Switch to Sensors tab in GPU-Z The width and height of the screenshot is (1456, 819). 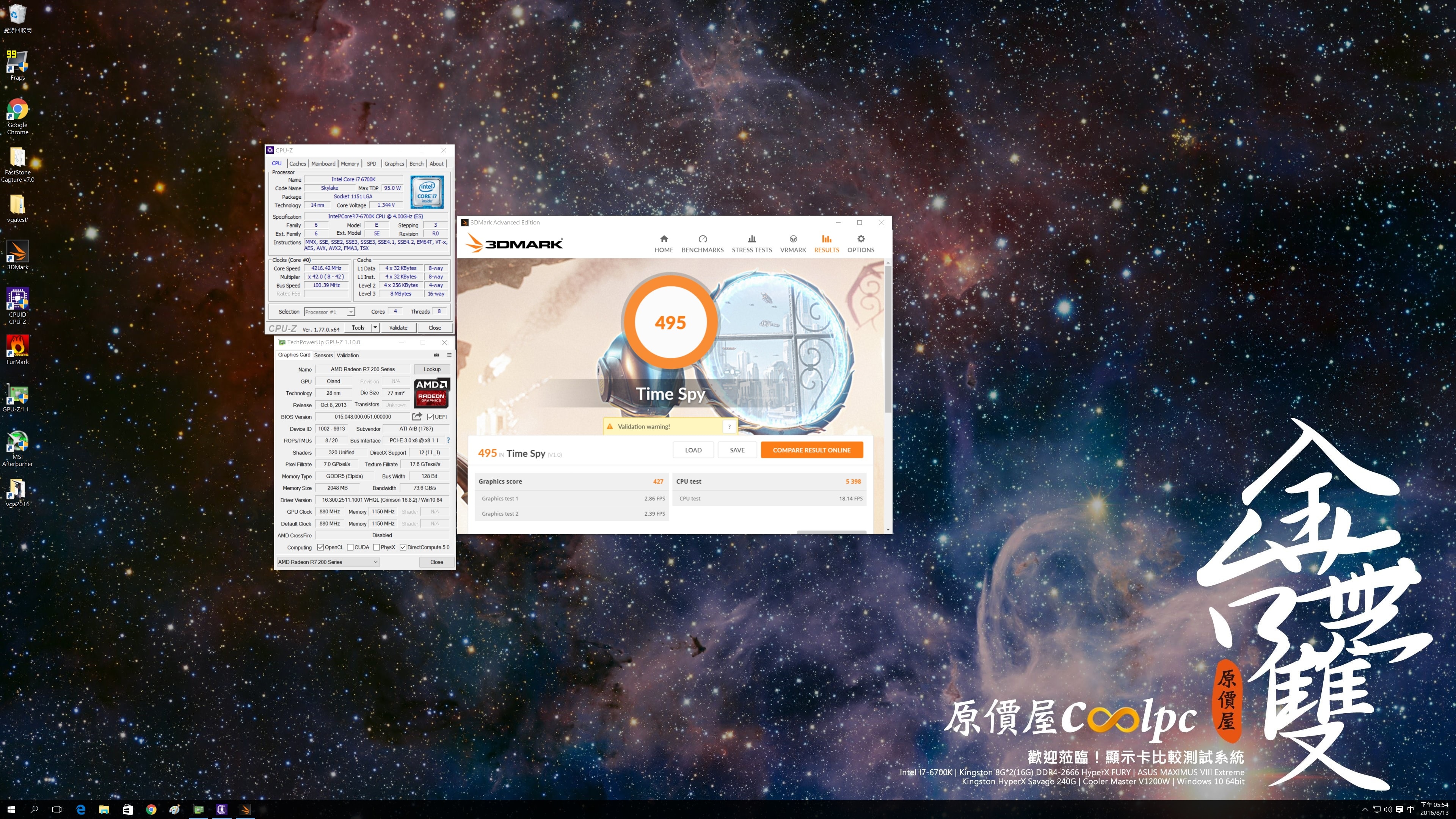324,355
